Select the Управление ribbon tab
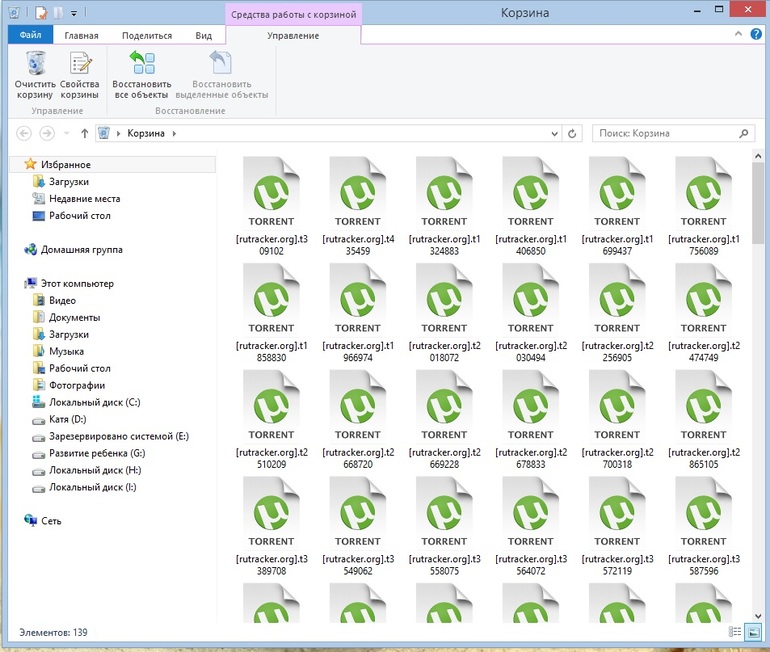The height and width of the screenshot is (652, 770). point(293,35)
